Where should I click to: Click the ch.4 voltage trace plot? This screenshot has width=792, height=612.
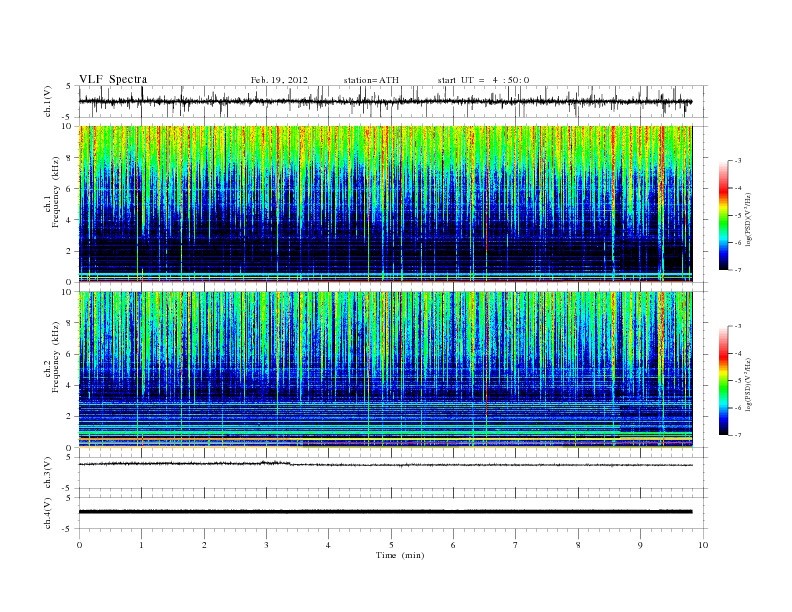coord(393,513)
